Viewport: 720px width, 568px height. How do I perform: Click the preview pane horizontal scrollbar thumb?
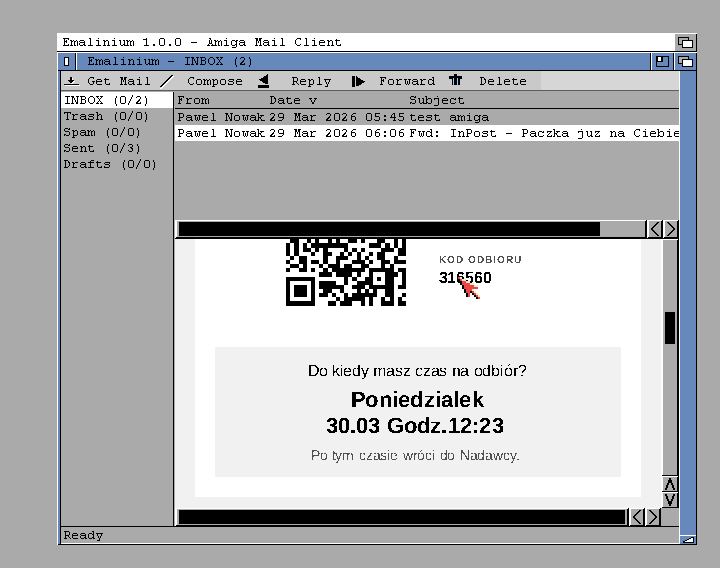(402, 517)
